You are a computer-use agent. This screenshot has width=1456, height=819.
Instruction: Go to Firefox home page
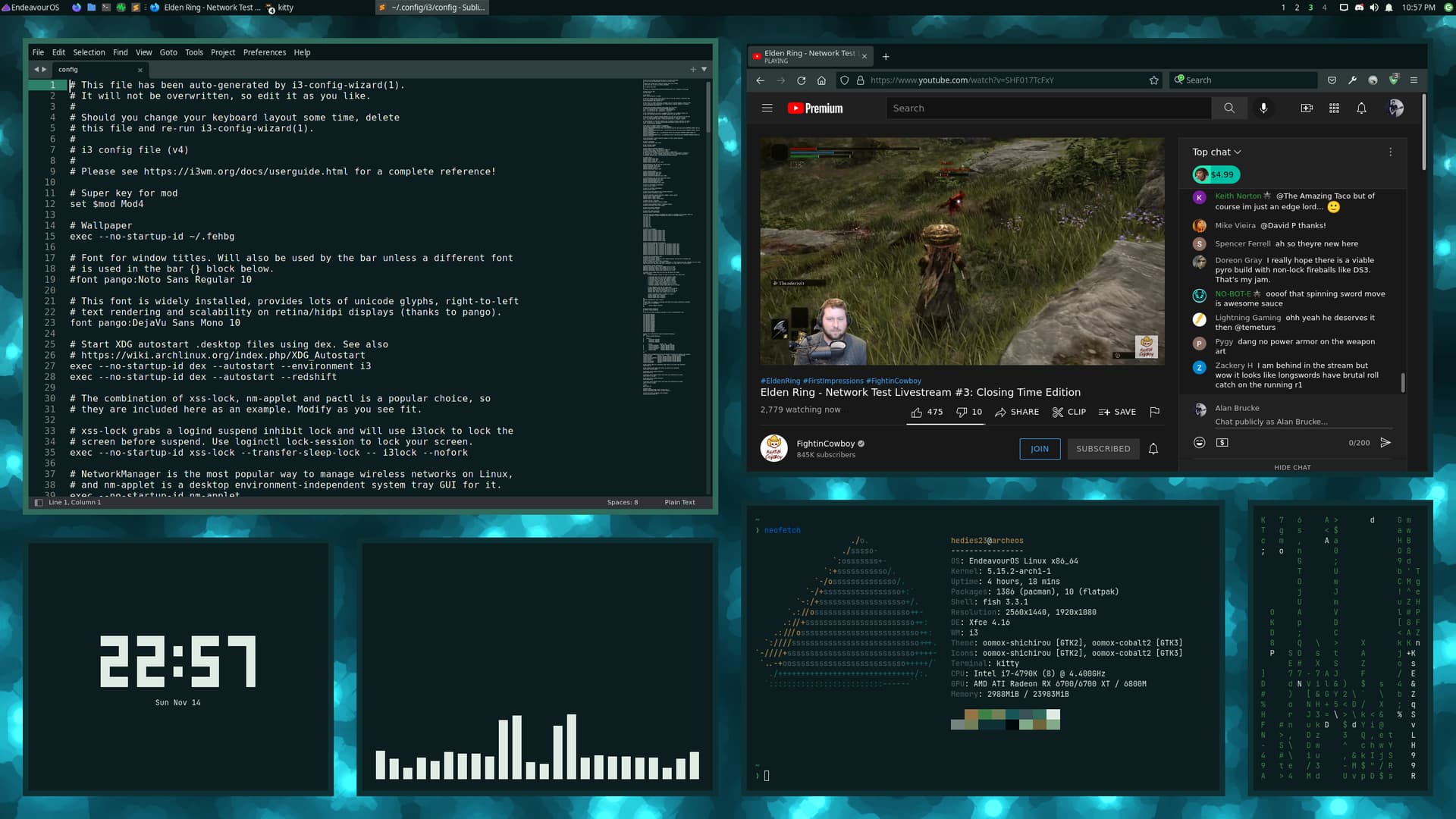(821, 80)
